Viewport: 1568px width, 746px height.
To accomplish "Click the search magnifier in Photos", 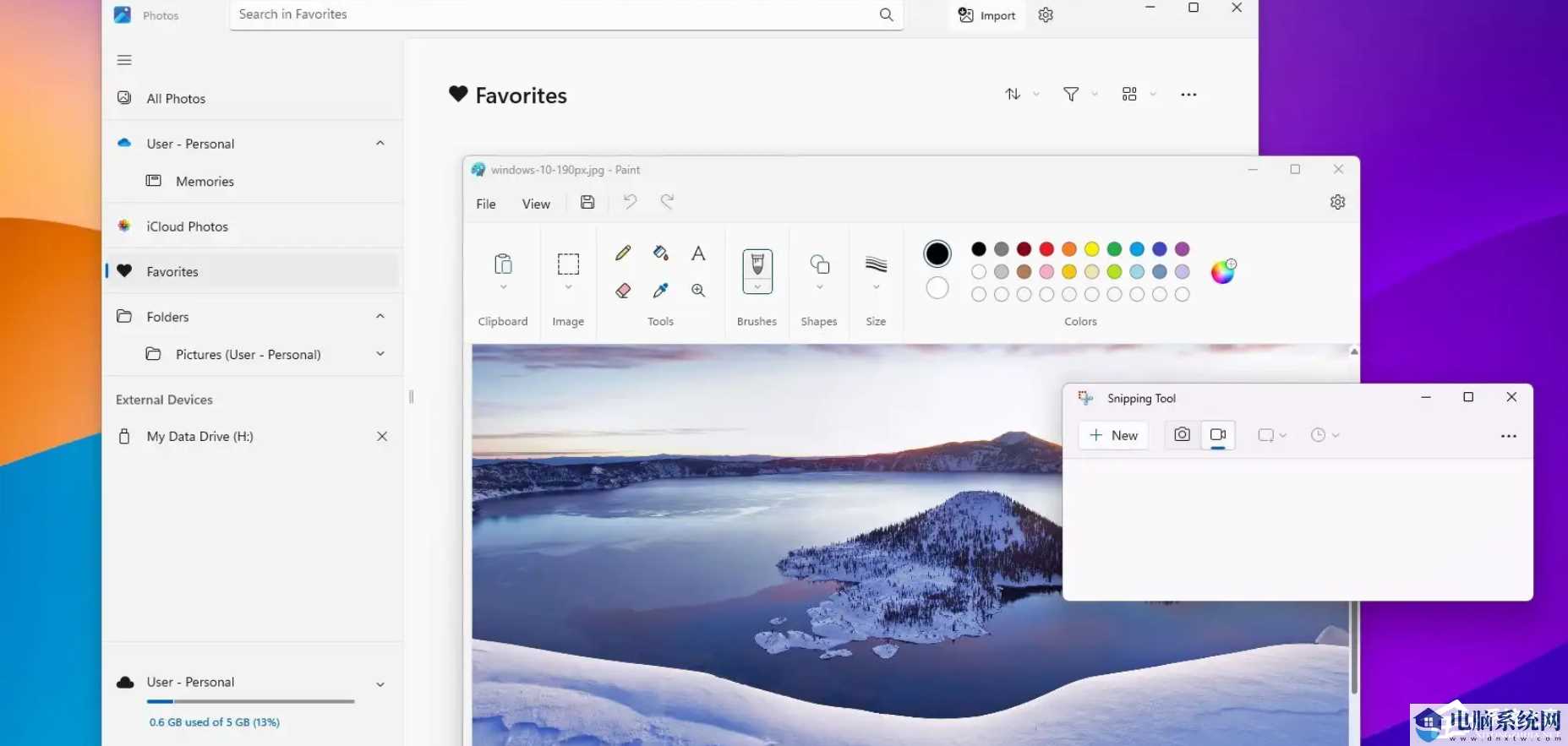I will pos(886,14).
